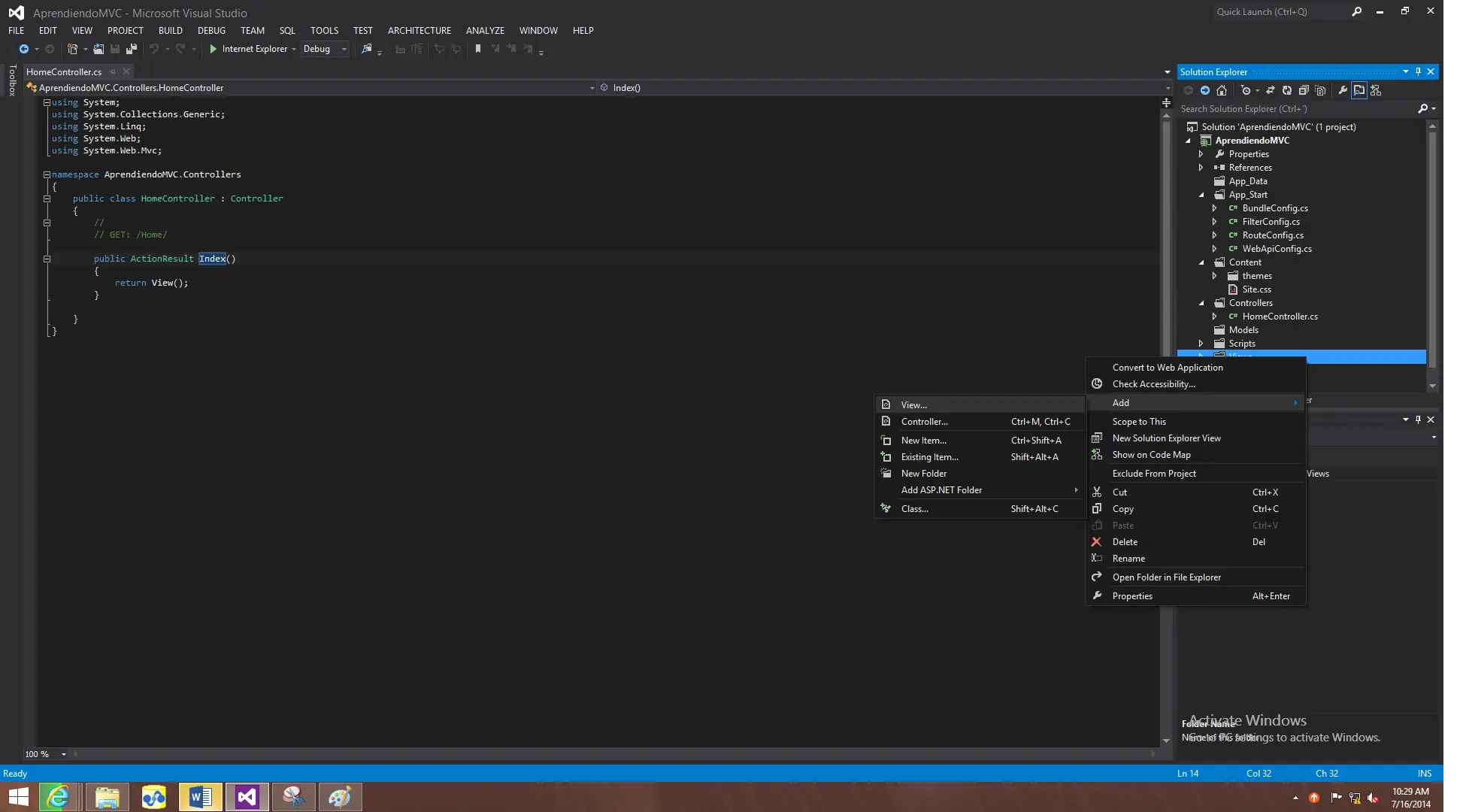Toggle Preview Selected Items in Solution Explorer
Image resolution: width=1460 pixels, height=812 pixels.
point(1359,90)
